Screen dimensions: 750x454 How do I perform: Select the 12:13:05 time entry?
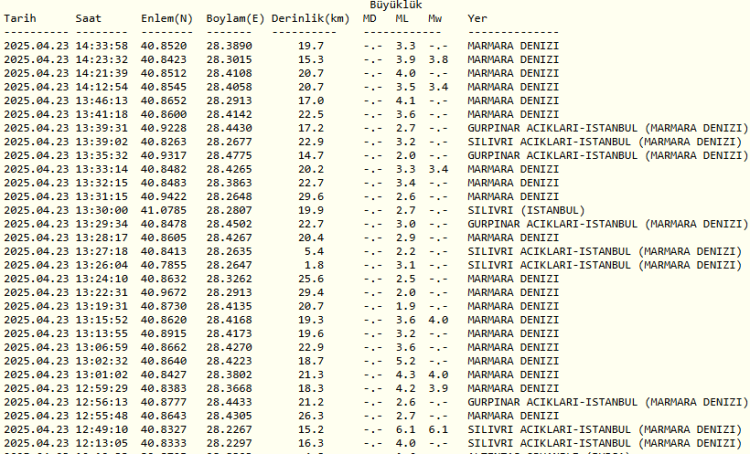coord(101,442)
